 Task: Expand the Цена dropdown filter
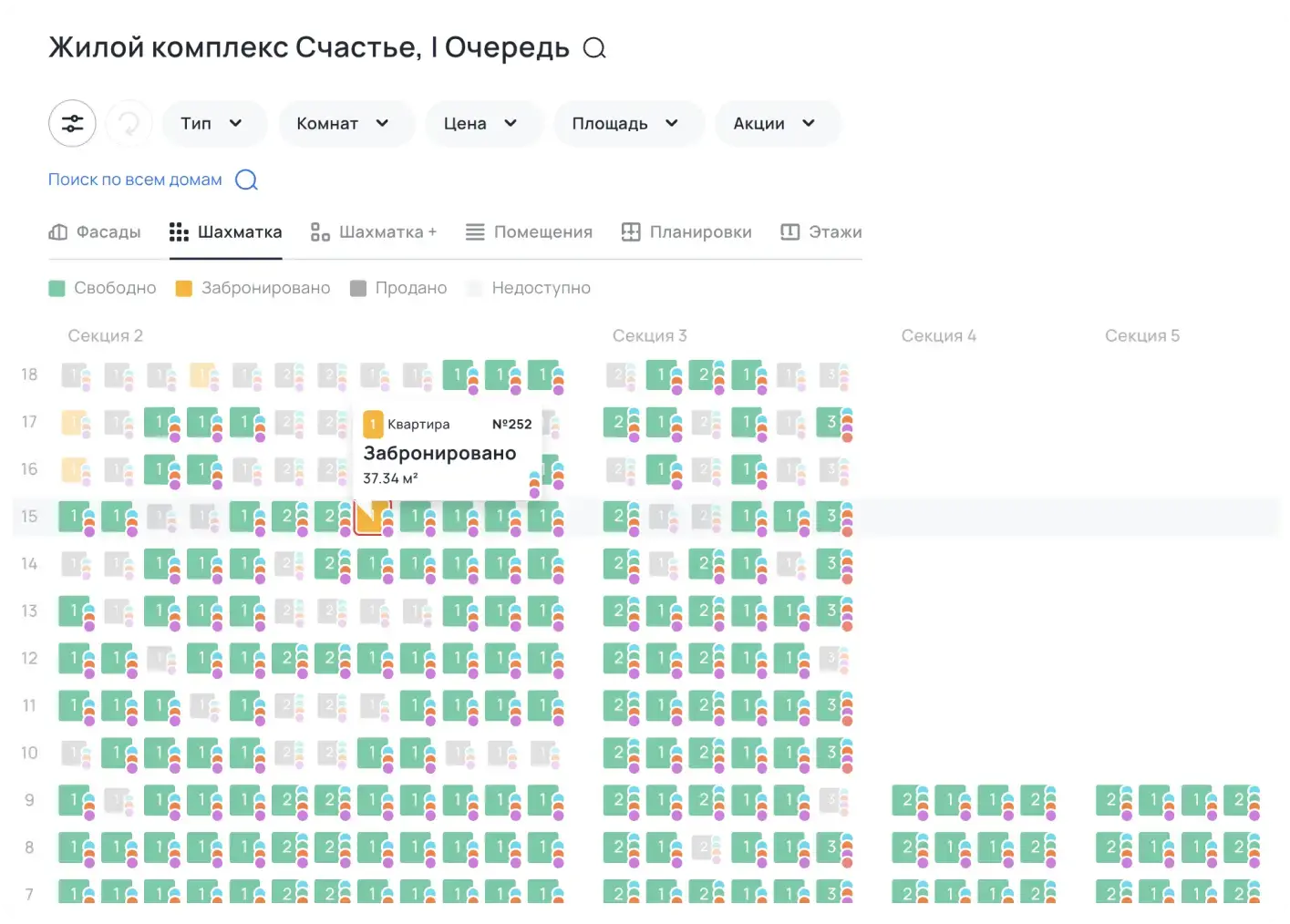(x=482, y=123)
